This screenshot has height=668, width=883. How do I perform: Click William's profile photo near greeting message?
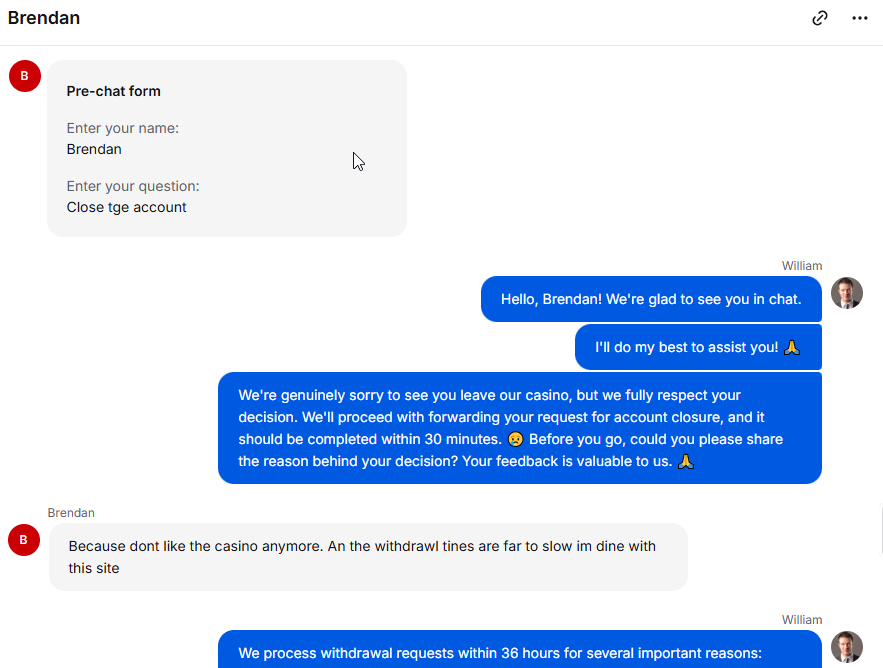click(846, 293)
